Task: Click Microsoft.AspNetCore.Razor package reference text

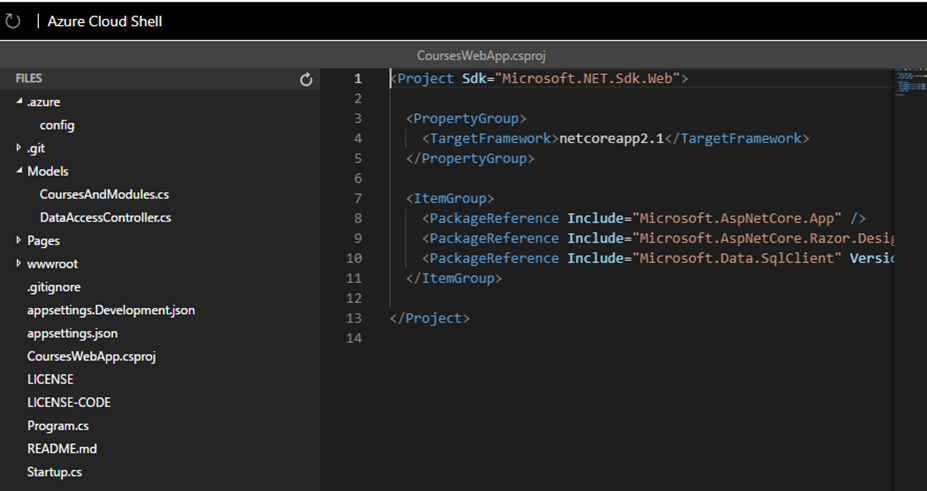Action: (x=763, y=238)
